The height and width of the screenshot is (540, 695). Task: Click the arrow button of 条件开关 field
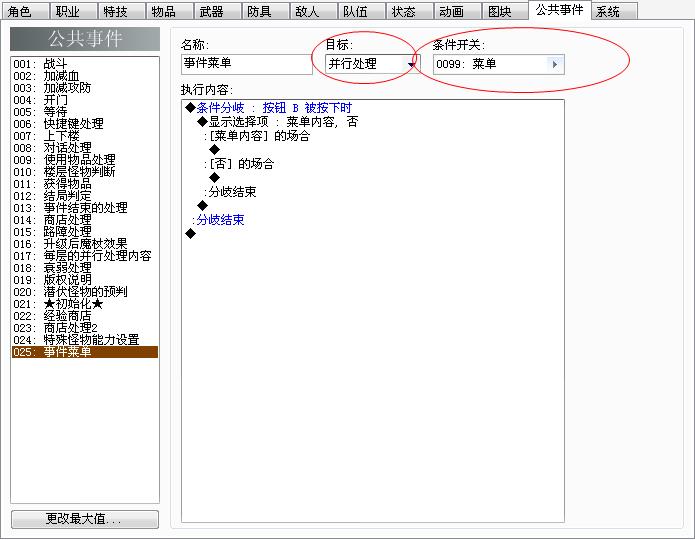554,65
